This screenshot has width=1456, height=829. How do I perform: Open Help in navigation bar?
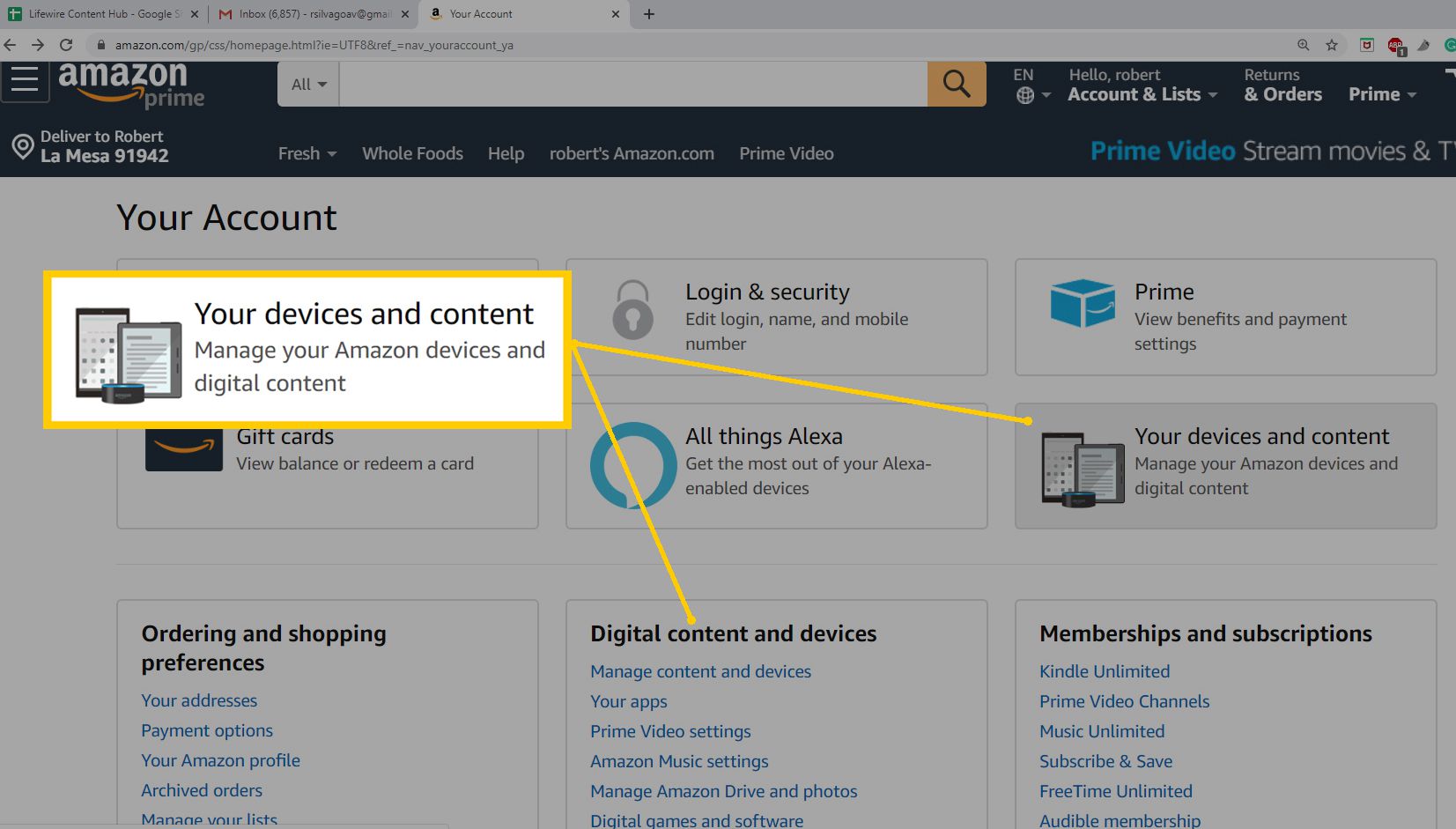coord(506,153)
